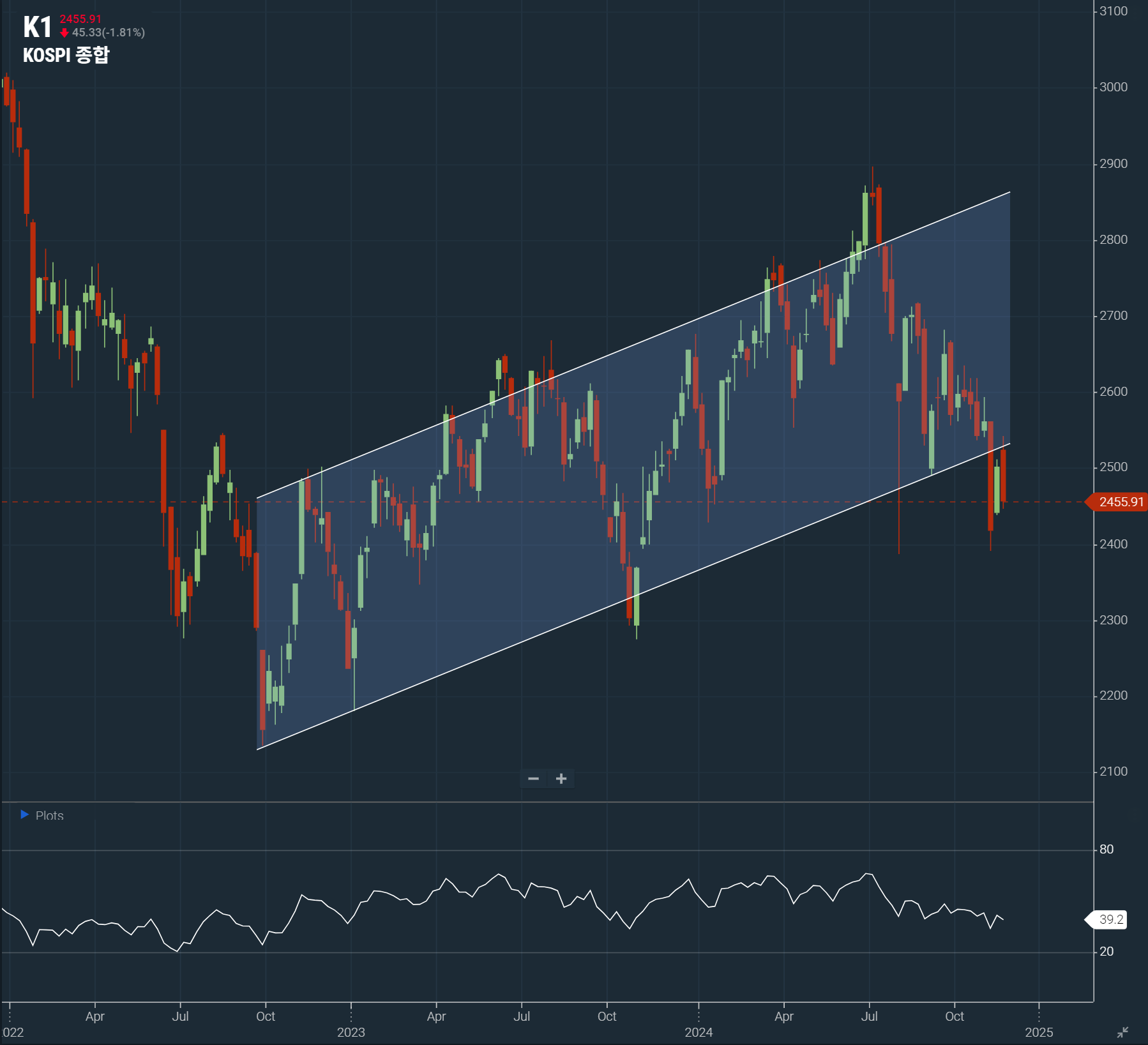Click the 2025 year label on time axis
This screenshot has width=1148, height=1045.
pyautogui.click(x=1039, y=1032)
